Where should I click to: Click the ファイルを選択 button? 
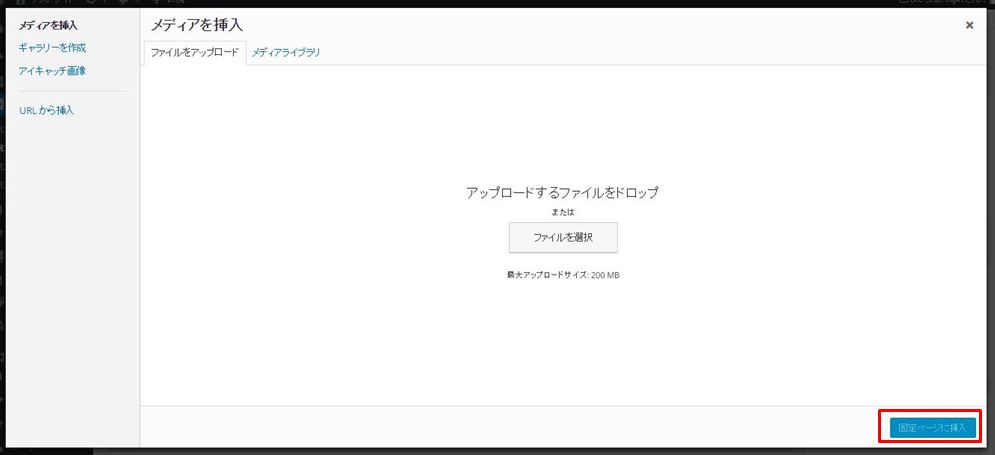(563, 237)
